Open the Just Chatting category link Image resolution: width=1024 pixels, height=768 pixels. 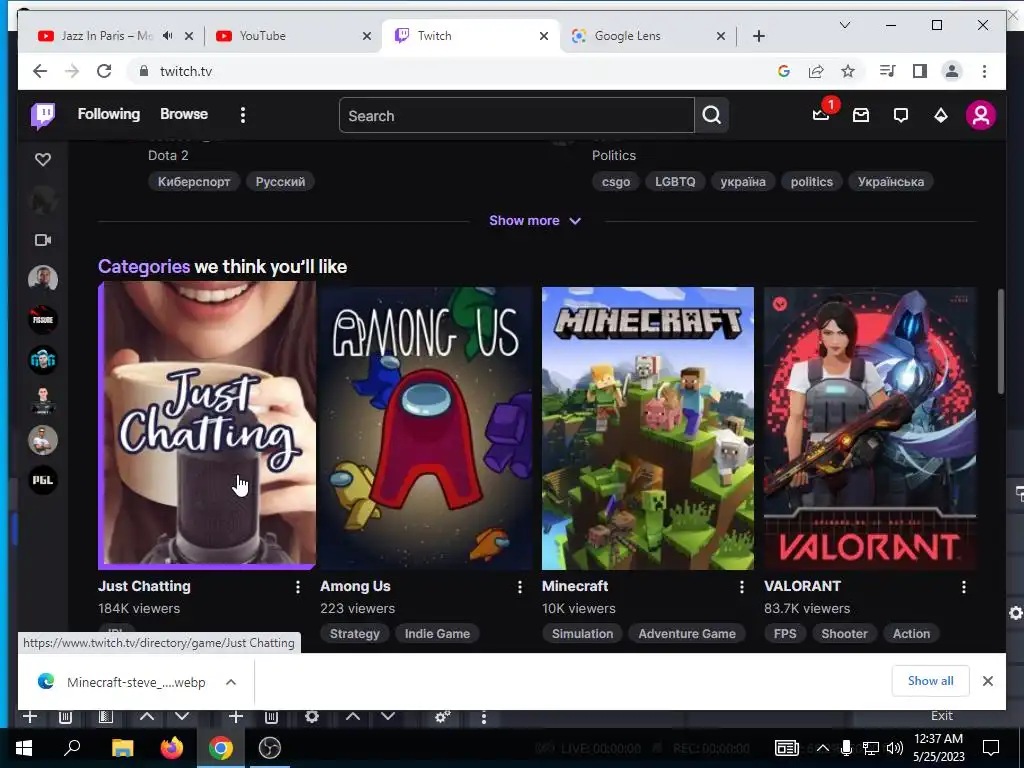(144, 586)
